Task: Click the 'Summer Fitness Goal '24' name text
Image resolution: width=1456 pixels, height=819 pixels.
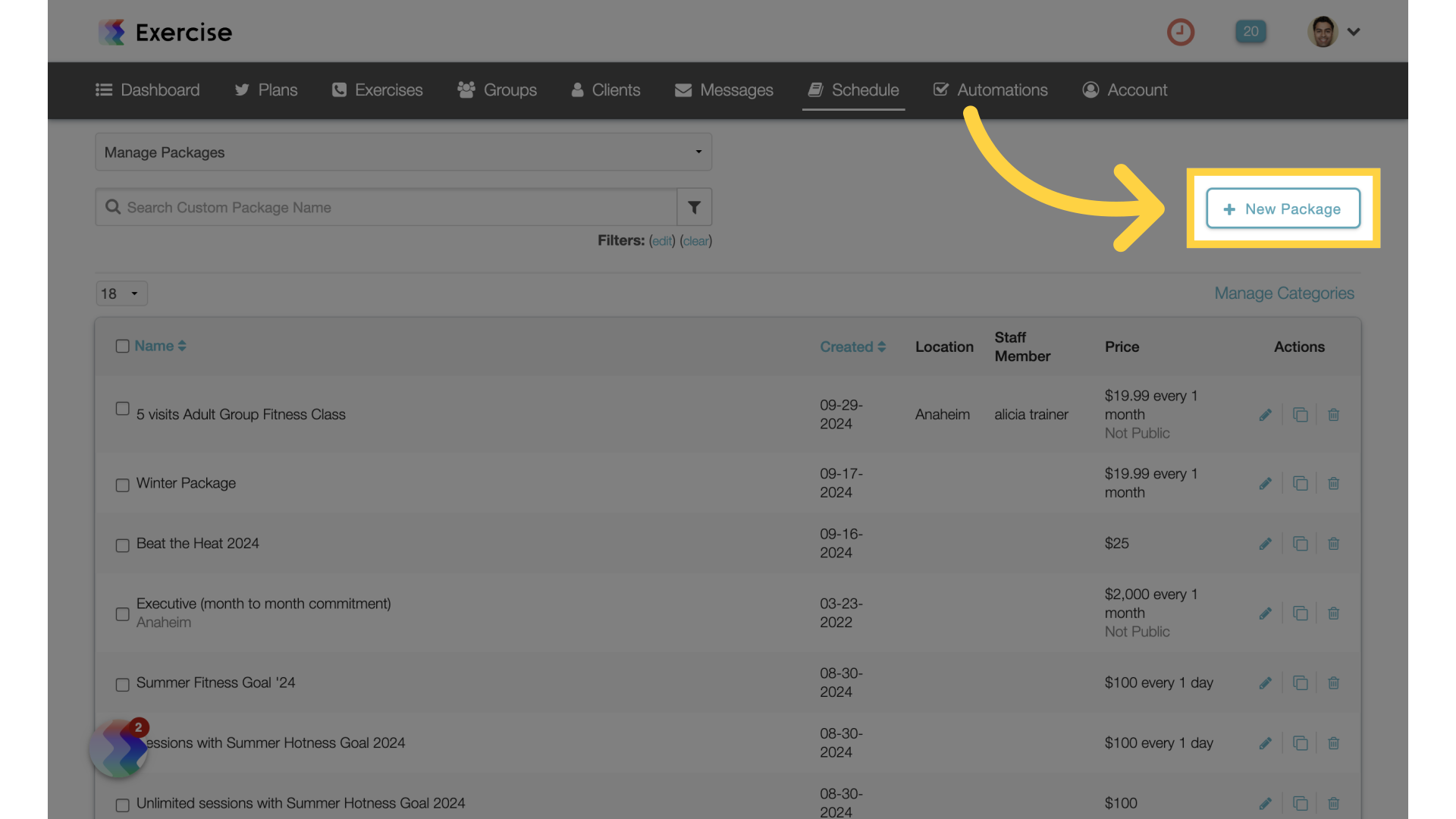Action: pyautogui.click(x=215, y=682)
